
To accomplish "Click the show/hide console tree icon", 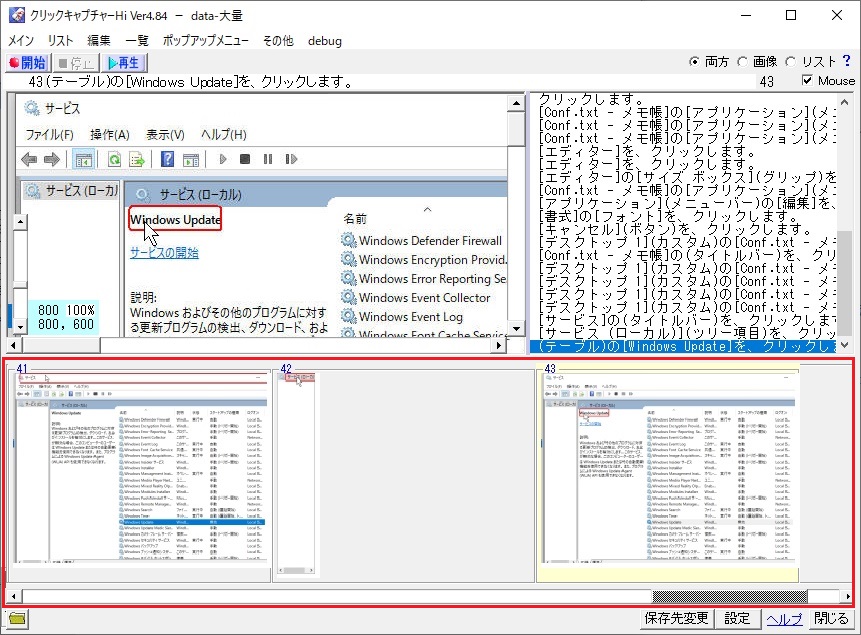I will point(83,159).
